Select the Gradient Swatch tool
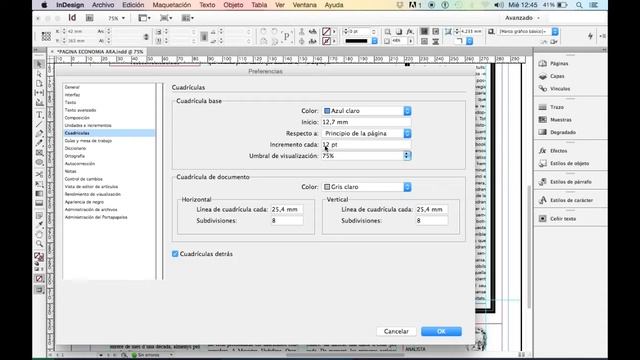This screenshot has height=360, width=640. click(x=39, y=193)
